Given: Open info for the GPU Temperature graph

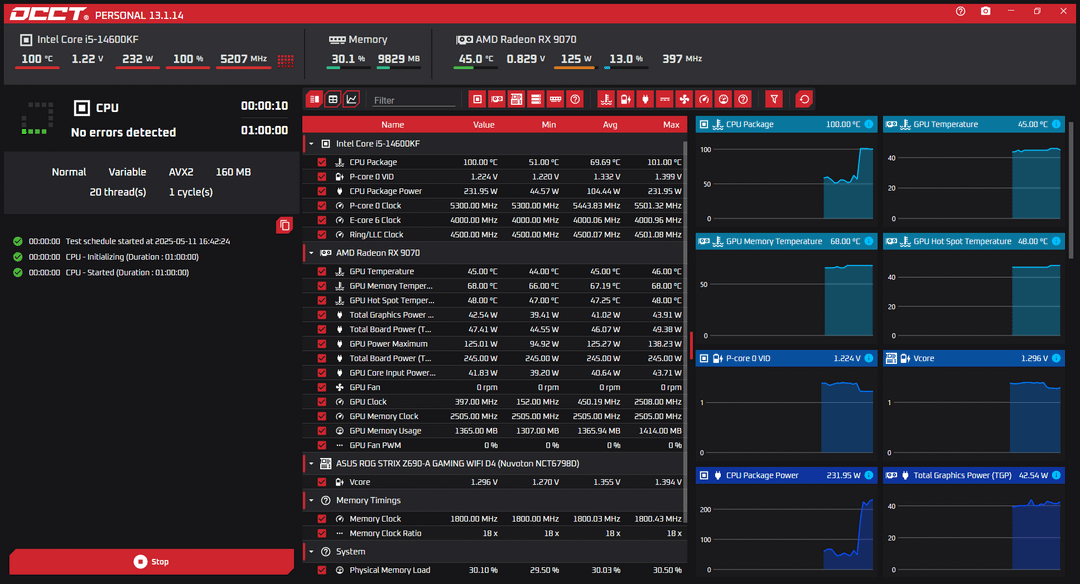Looking at the screenshot, I should pyautogui.click(x=1056, y=124).
